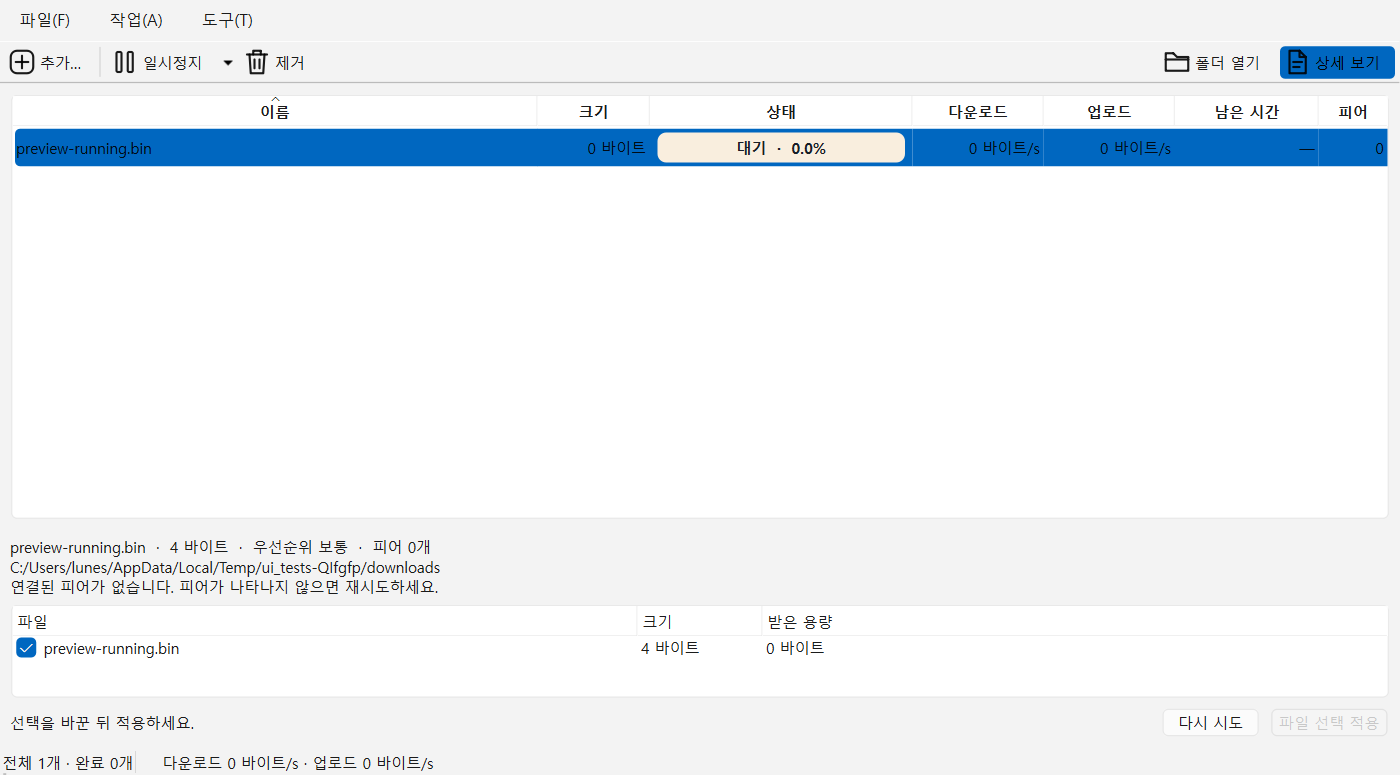Click the 파일 선택 적용 button
This screenshot has height=775, width=1400.
coord(1329,722)
